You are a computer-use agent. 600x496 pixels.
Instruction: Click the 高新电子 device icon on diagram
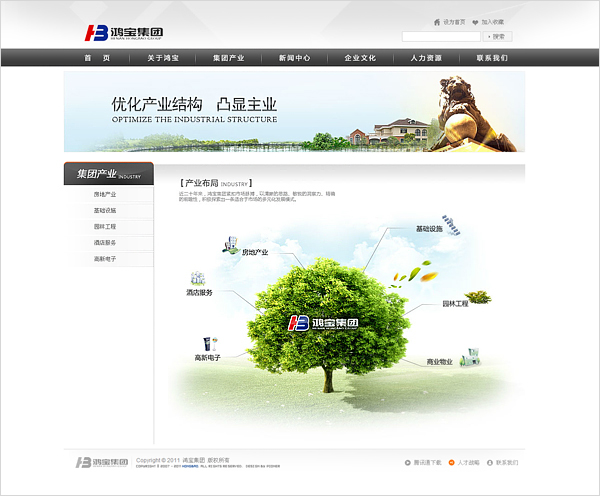208,343
